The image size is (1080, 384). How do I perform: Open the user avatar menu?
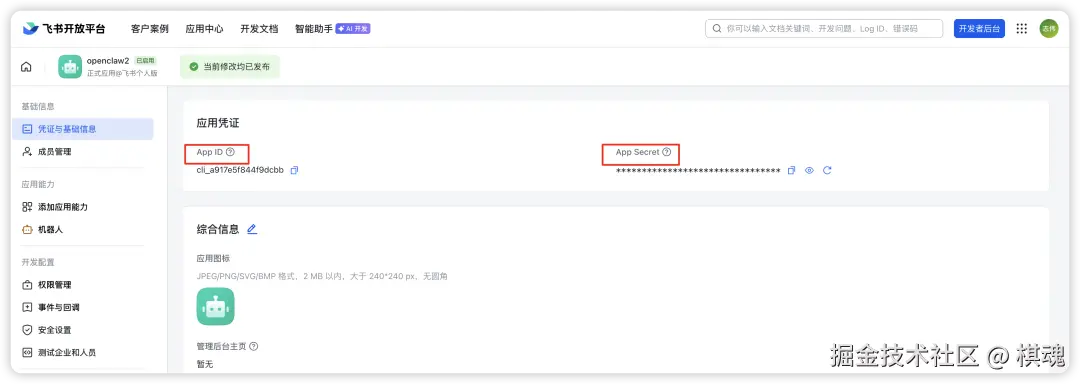coord(1048,29)
